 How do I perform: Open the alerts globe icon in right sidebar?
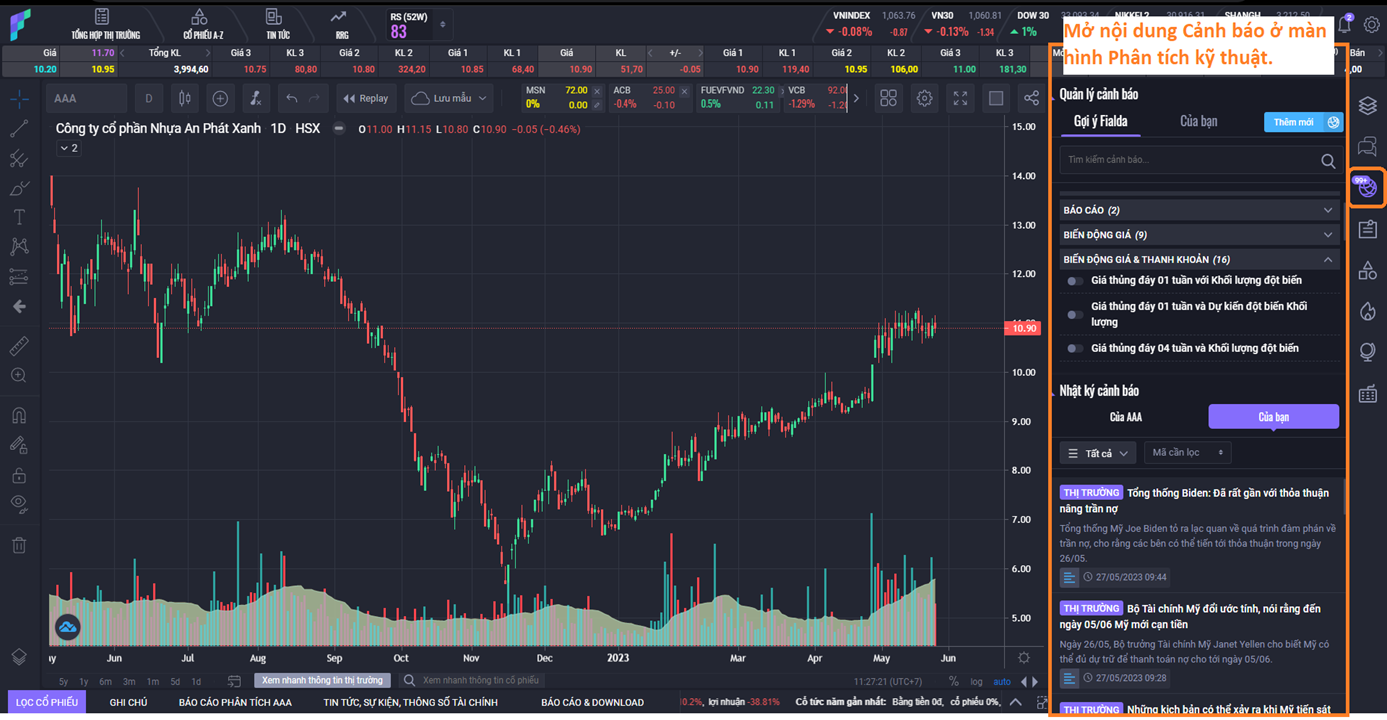click(x=1366, y=187)
